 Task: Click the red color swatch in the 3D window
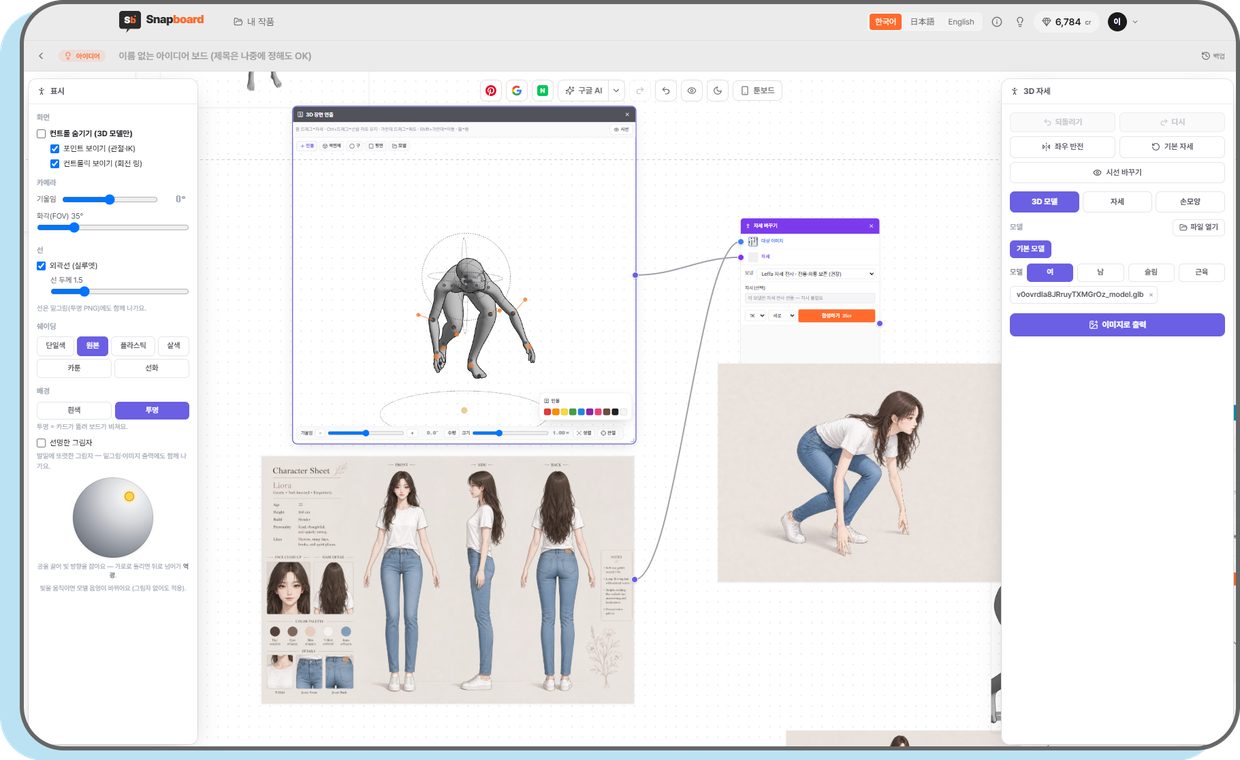(547, 412)
